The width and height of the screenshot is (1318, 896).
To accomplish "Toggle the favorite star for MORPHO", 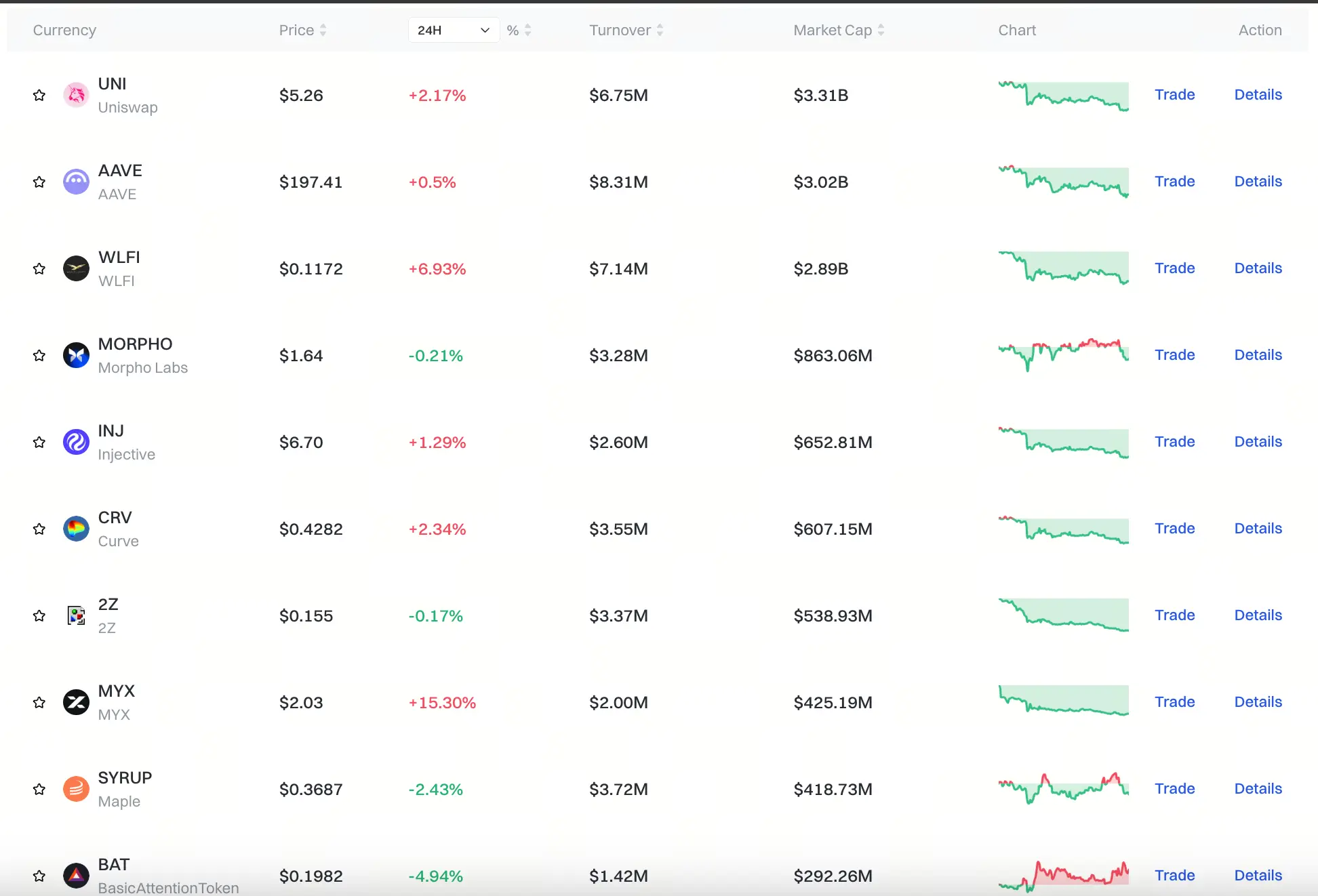I will point(39,356).
